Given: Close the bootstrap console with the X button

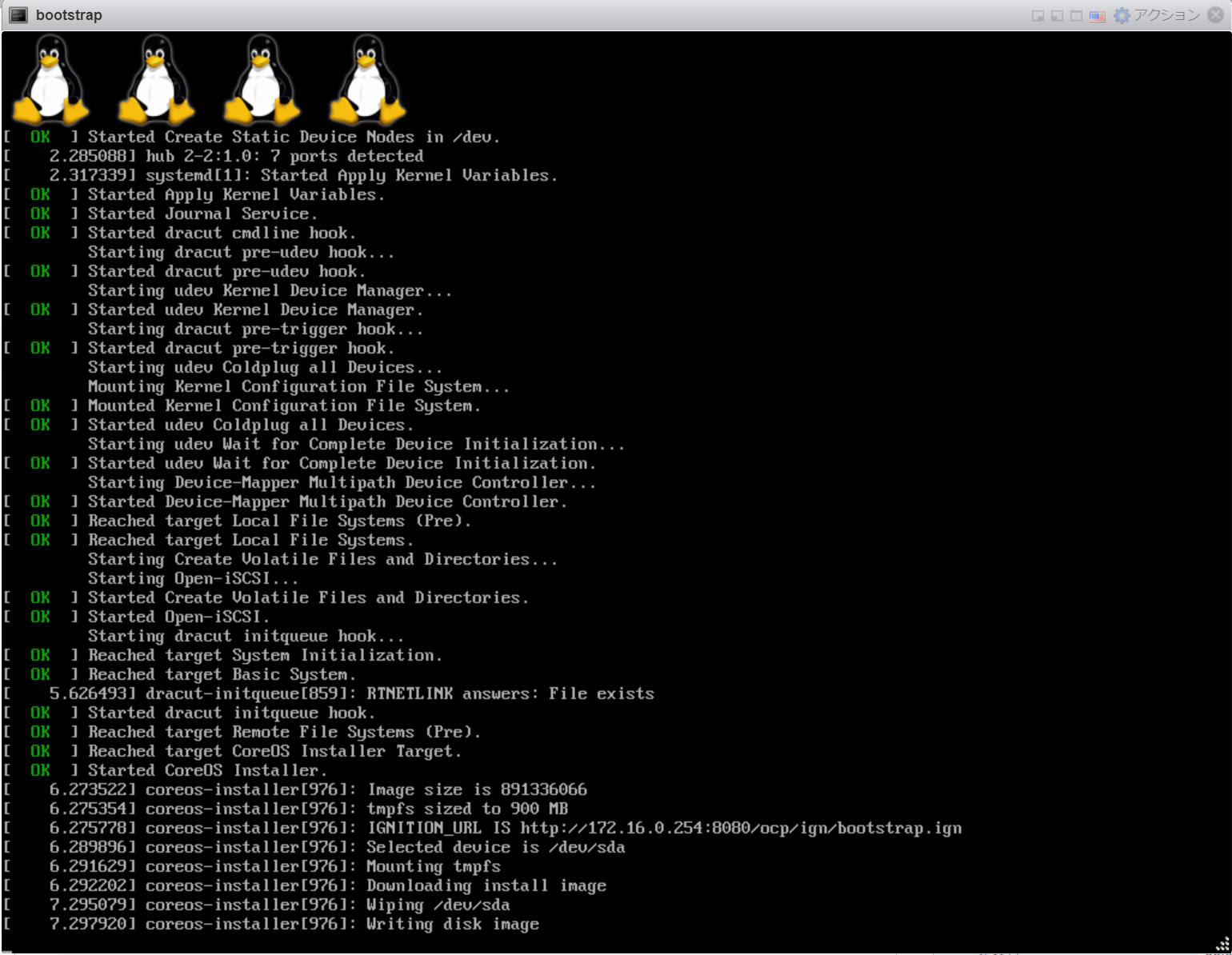Looking at the screenshot, I should tap(1215, 15).
